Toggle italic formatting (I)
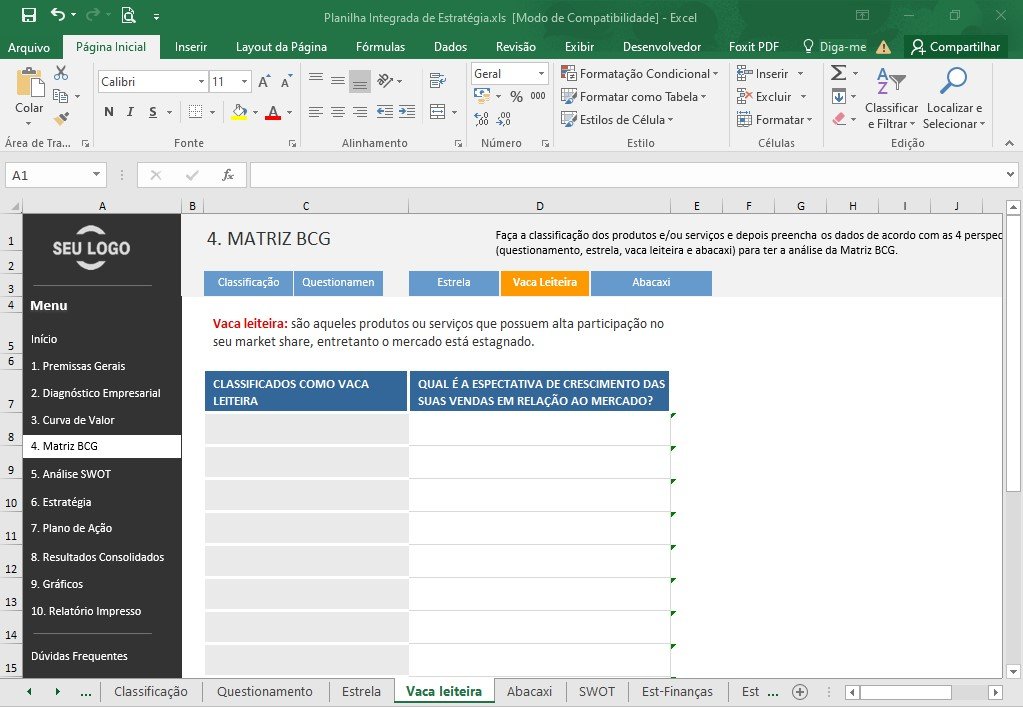Screen dimensions: 1023x707 coord(130,112)
